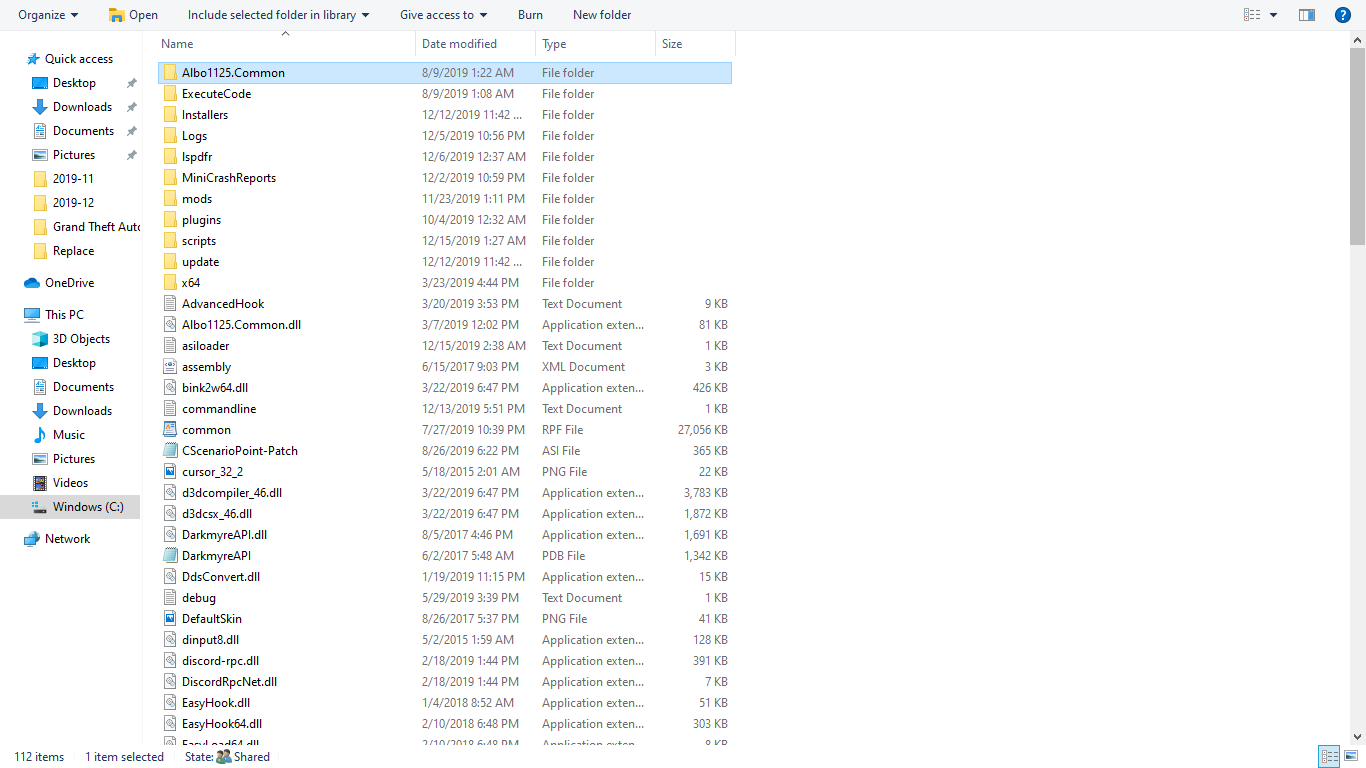This screenshot has height=768, width=1366.
Task: Open the Replace folder in sidebar
Action: 74,251
